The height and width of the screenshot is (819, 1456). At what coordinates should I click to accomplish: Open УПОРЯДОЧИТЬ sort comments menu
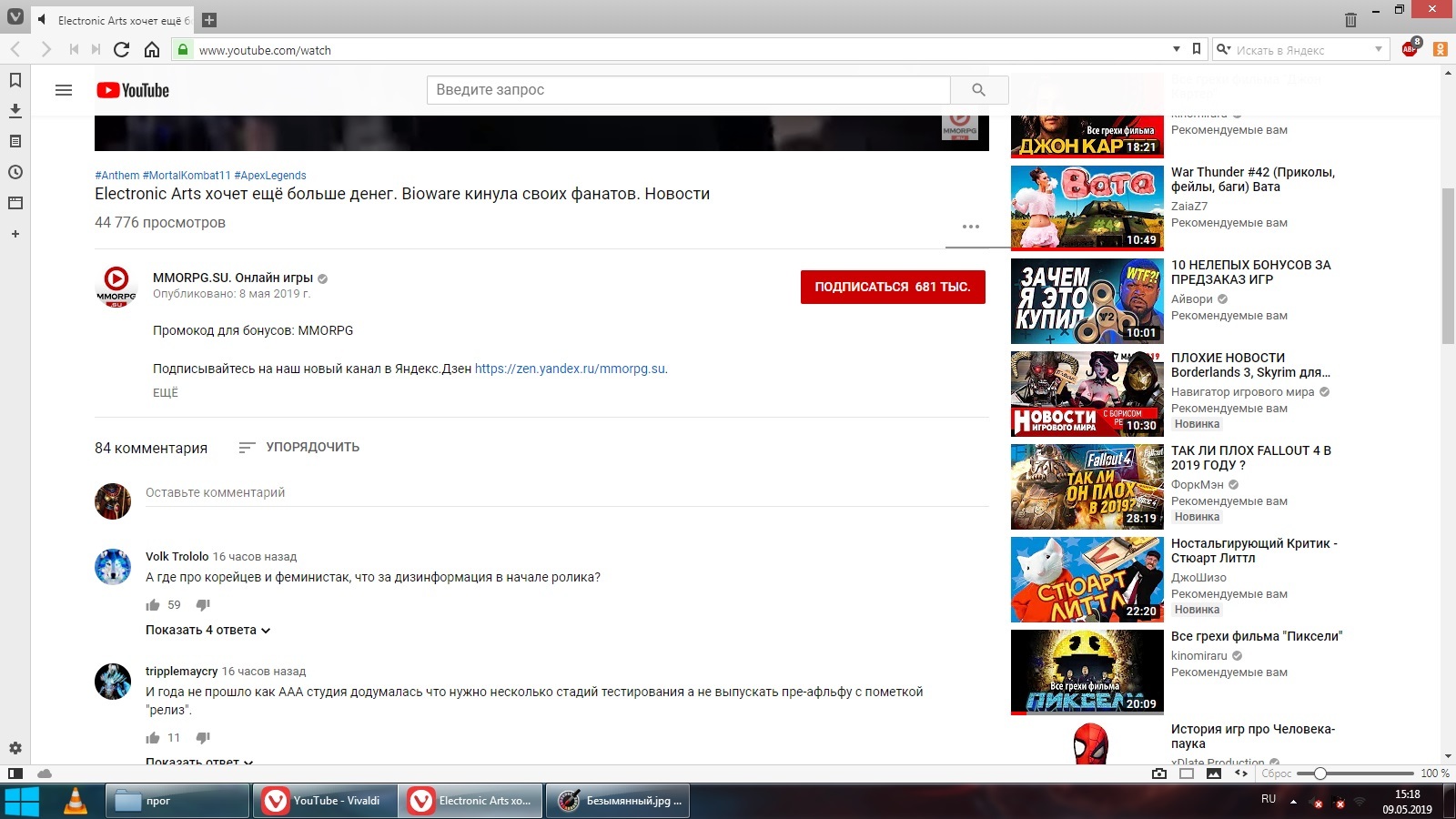pos(298,447)
